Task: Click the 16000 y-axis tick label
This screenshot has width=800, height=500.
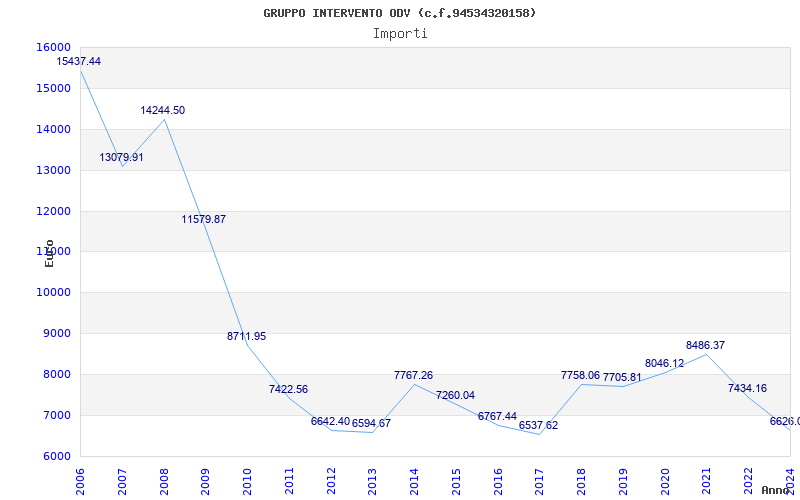Action: 54,47
